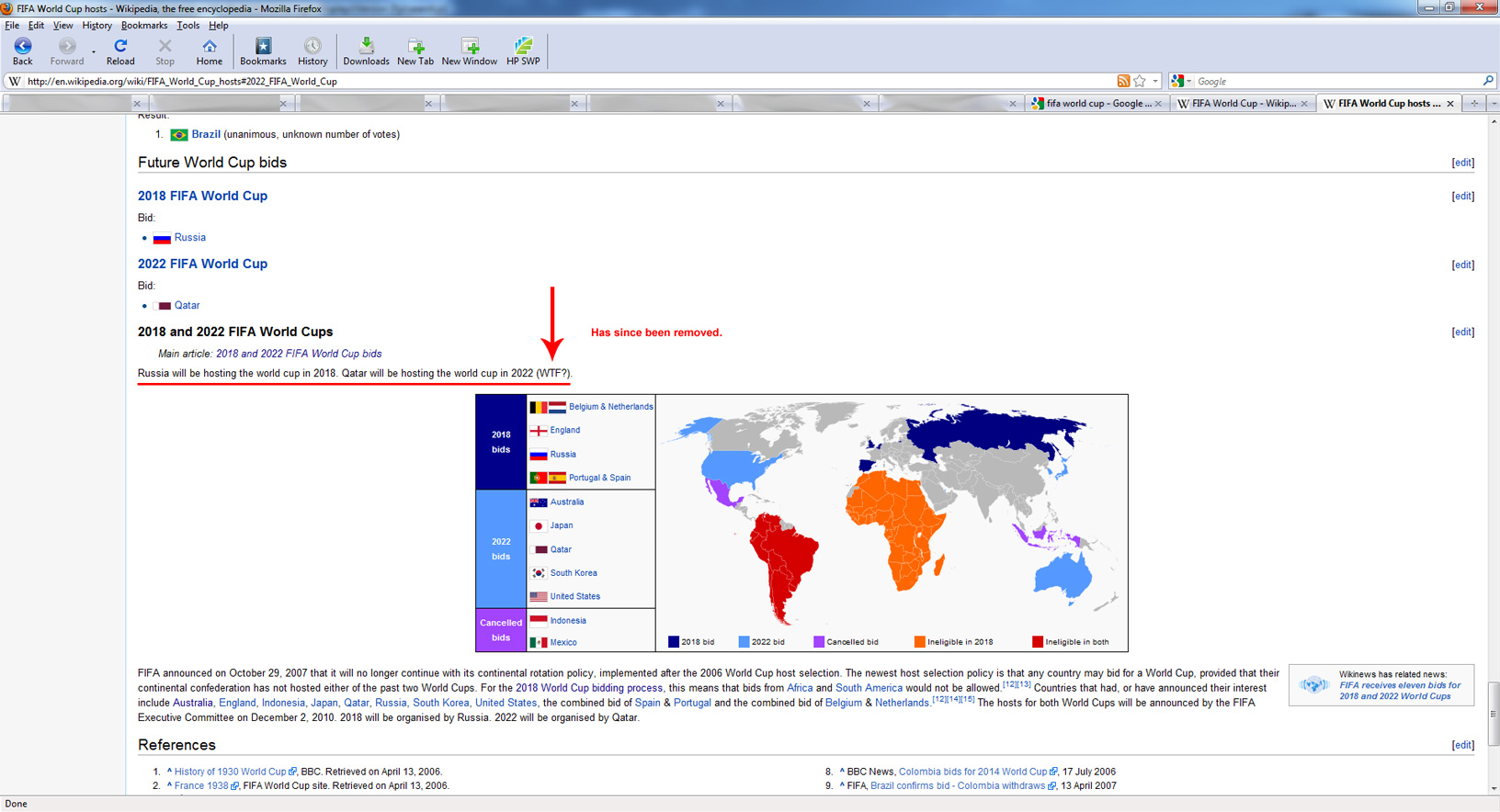
Task: Click the Wikinews logo icon
Action: [1314, 684]
